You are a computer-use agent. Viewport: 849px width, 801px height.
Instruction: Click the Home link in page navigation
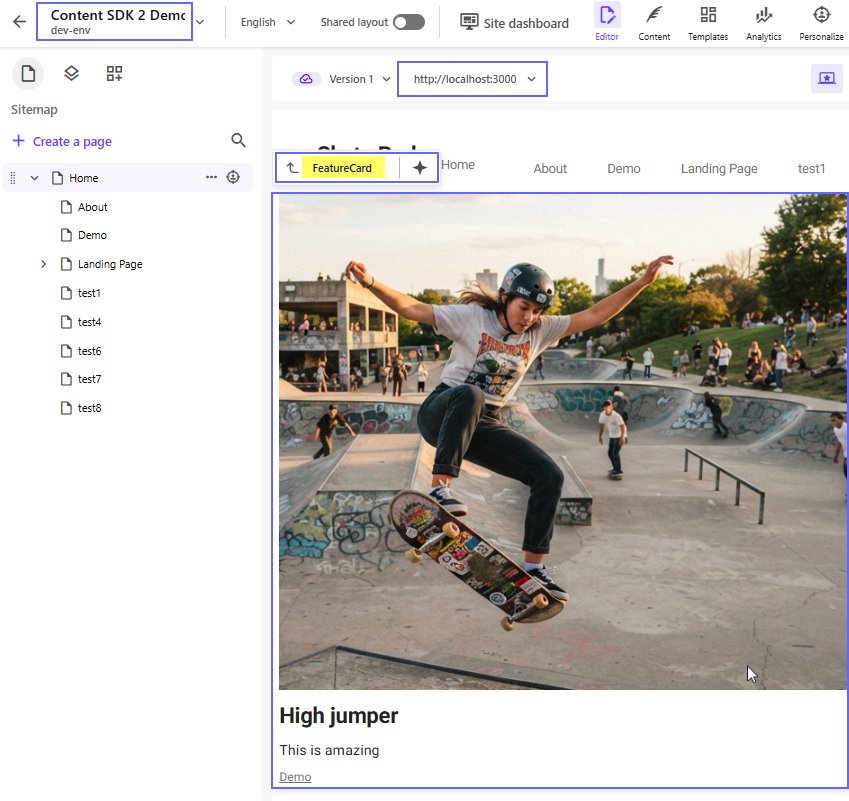click(x=458, y=165)
